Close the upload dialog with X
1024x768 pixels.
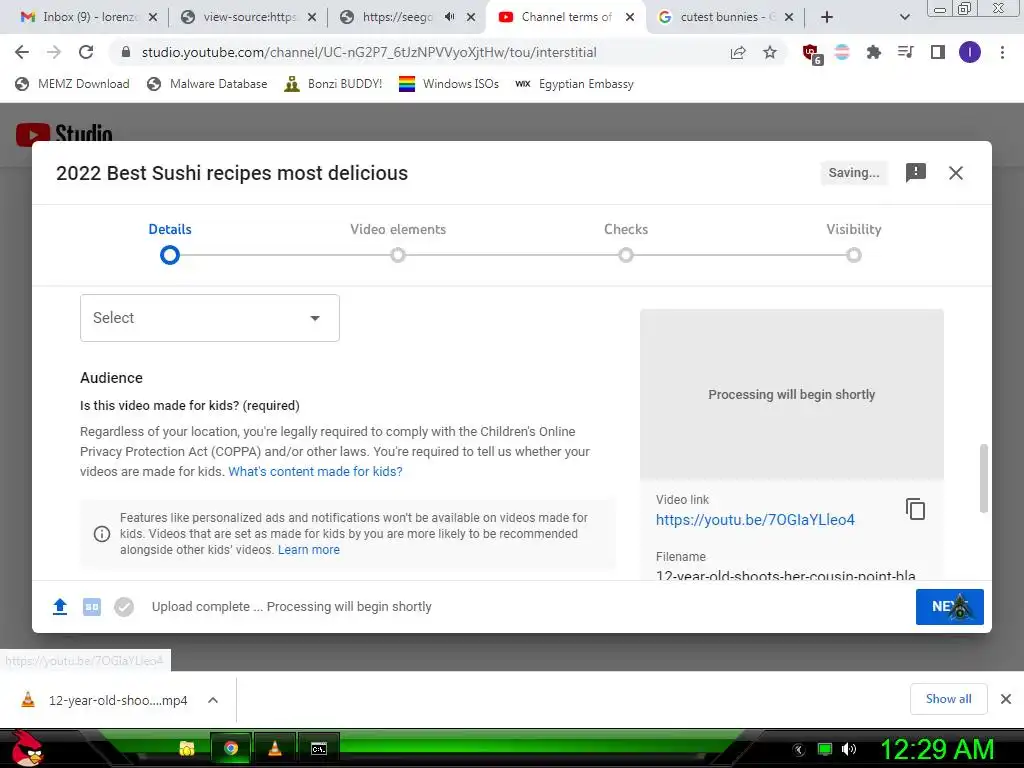pyautogui.click(x=956, y=173)
